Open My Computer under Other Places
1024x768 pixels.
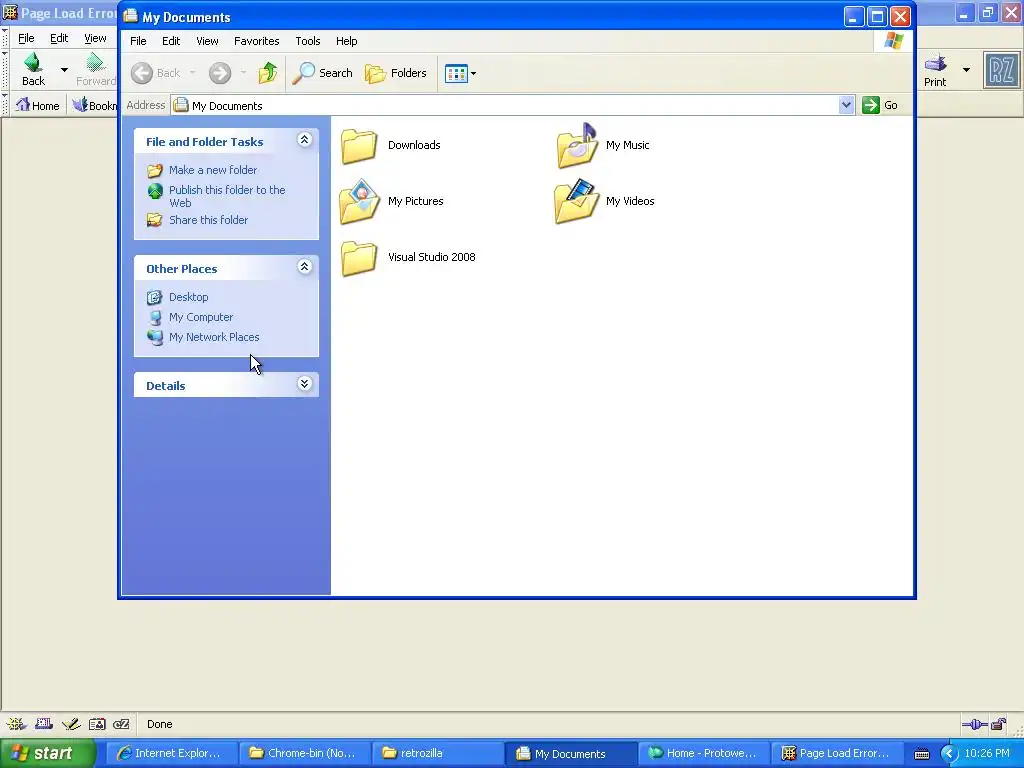[x=201, y=317]
